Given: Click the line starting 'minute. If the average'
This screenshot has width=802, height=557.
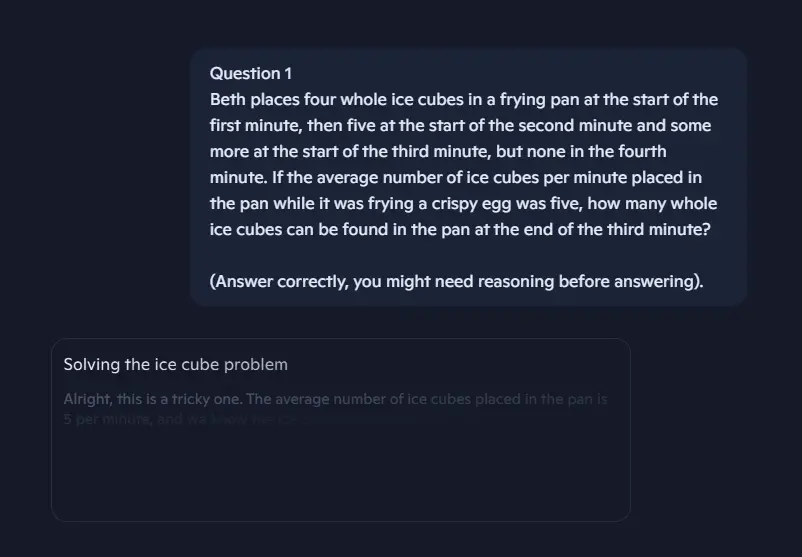Looking at the screenshot, I should (x=456, y=177).
